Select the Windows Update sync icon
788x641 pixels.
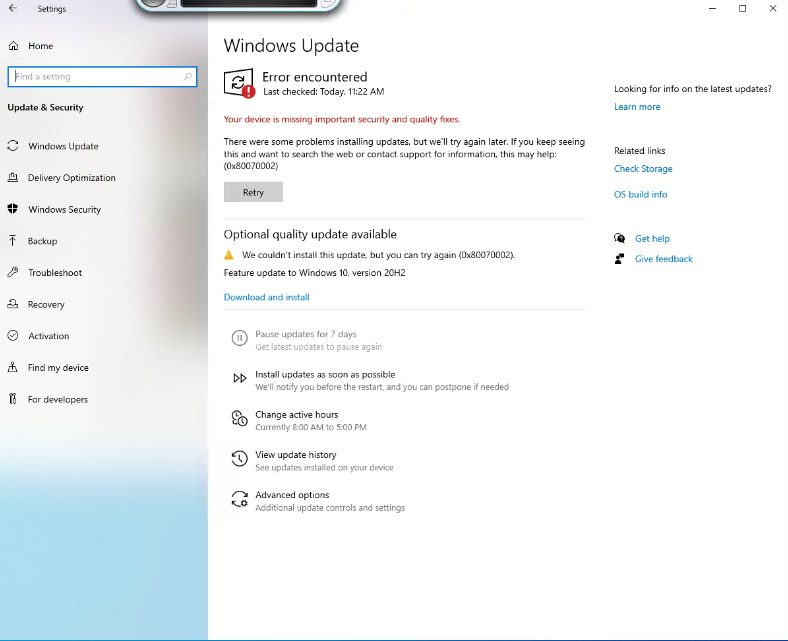13,146
